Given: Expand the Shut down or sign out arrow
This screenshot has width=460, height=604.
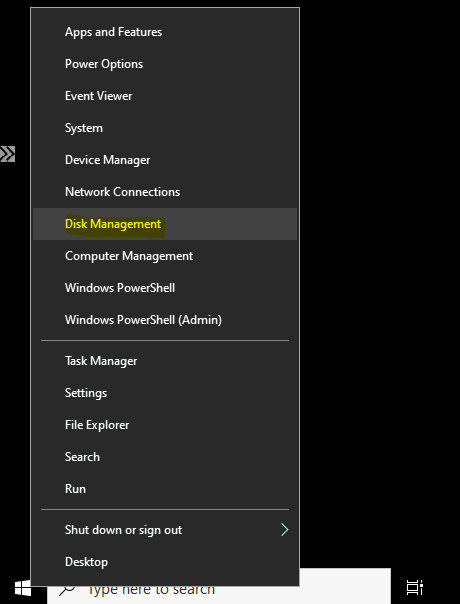Looking at the screenshot, I should click(284, 530).
